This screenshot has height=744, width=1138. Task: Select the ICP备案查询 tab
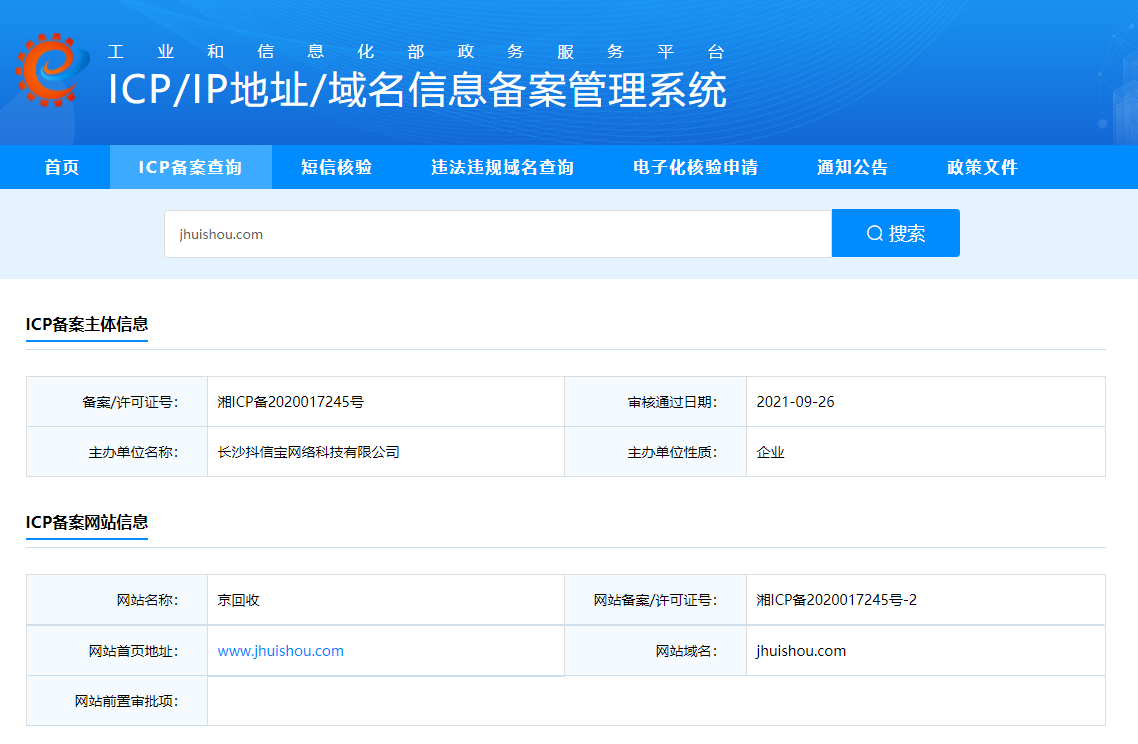pos(191,167)
